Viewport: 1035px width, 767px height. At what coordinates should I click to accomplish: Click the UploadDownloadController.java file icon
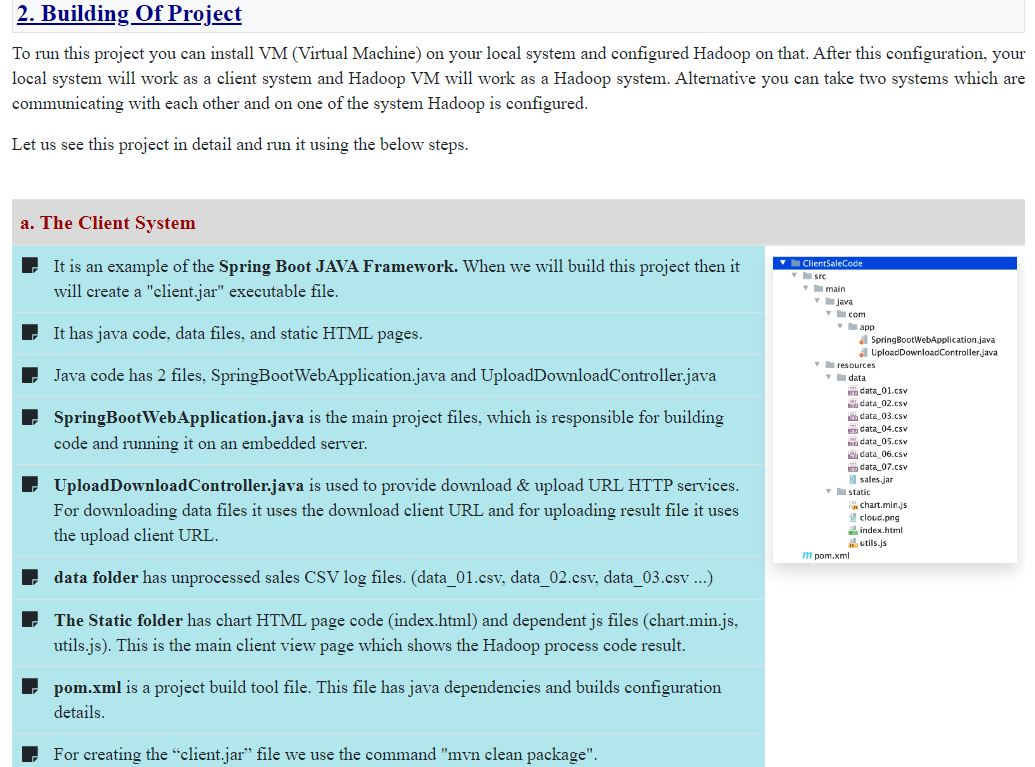(863, 352)
